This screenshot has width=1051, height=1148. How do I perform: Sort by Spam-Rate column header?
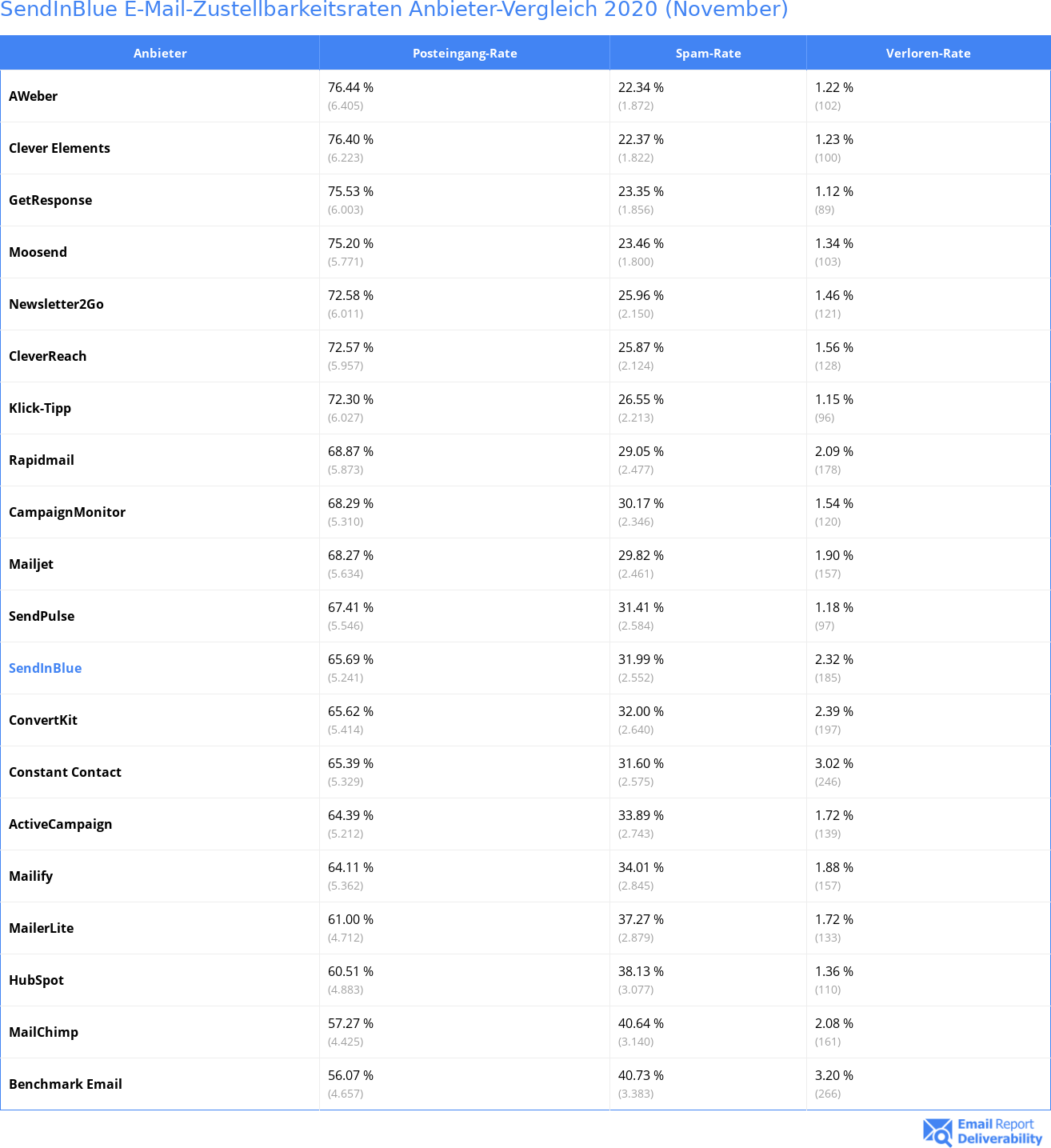[x=708, y=53]
